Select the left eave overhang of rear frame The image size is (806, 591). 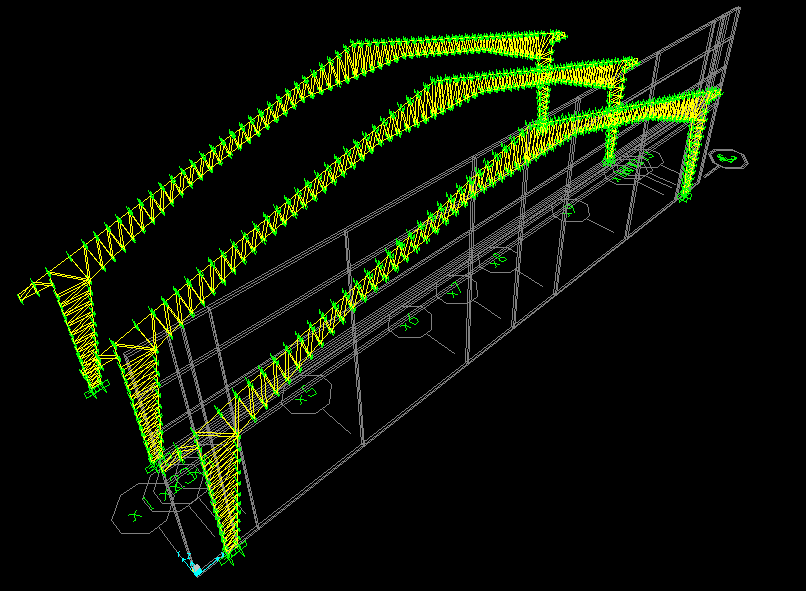tap(30, 290)
